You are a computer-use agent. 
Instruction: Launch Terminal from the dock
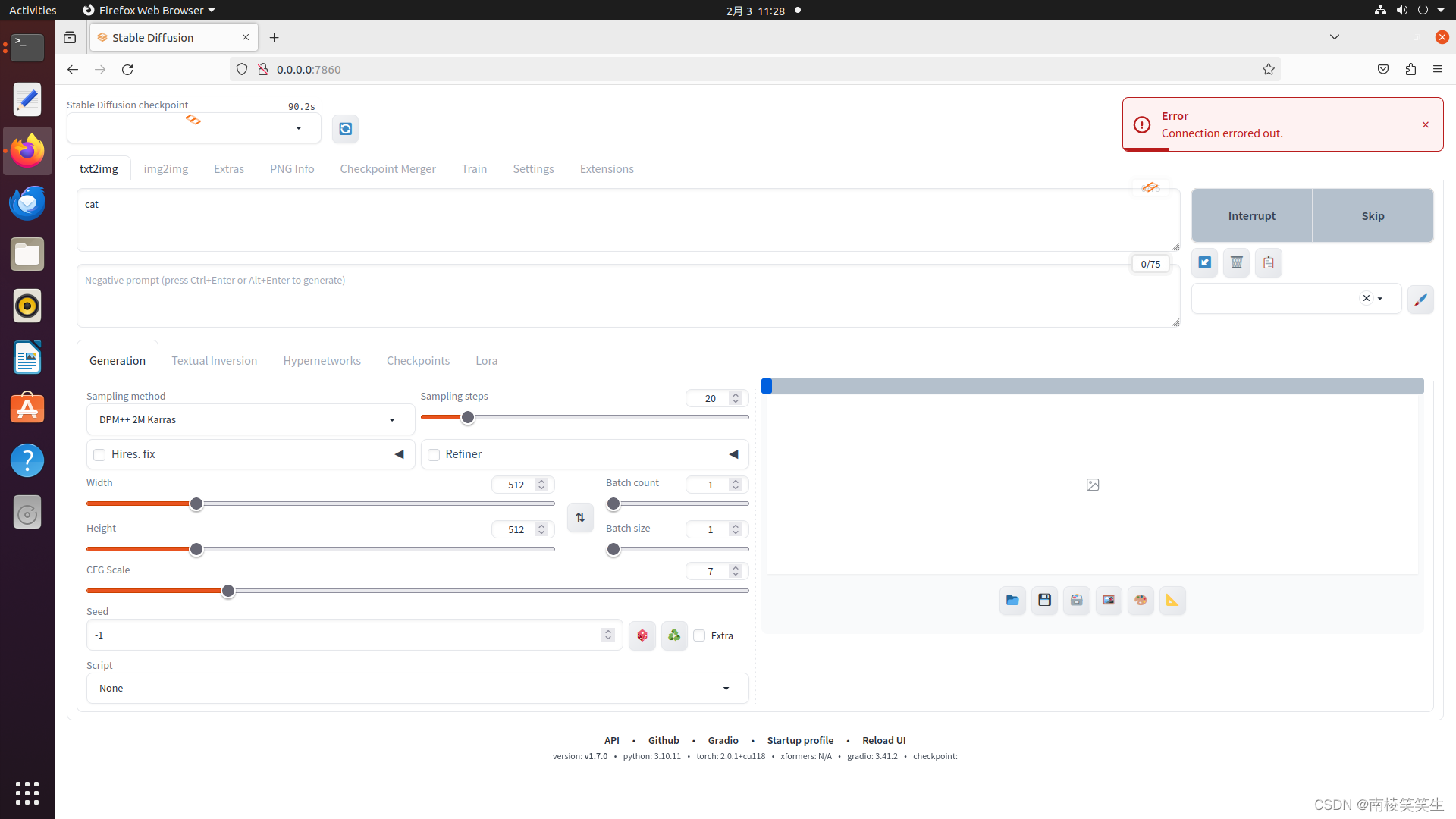27,47
